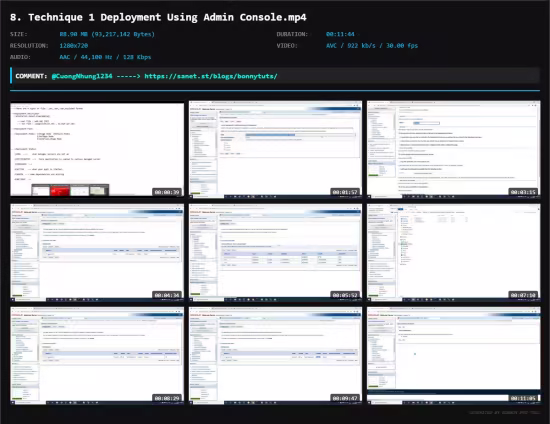Click the resolution value "1280x720"
The image size is (550, 424).
point(74,46)
